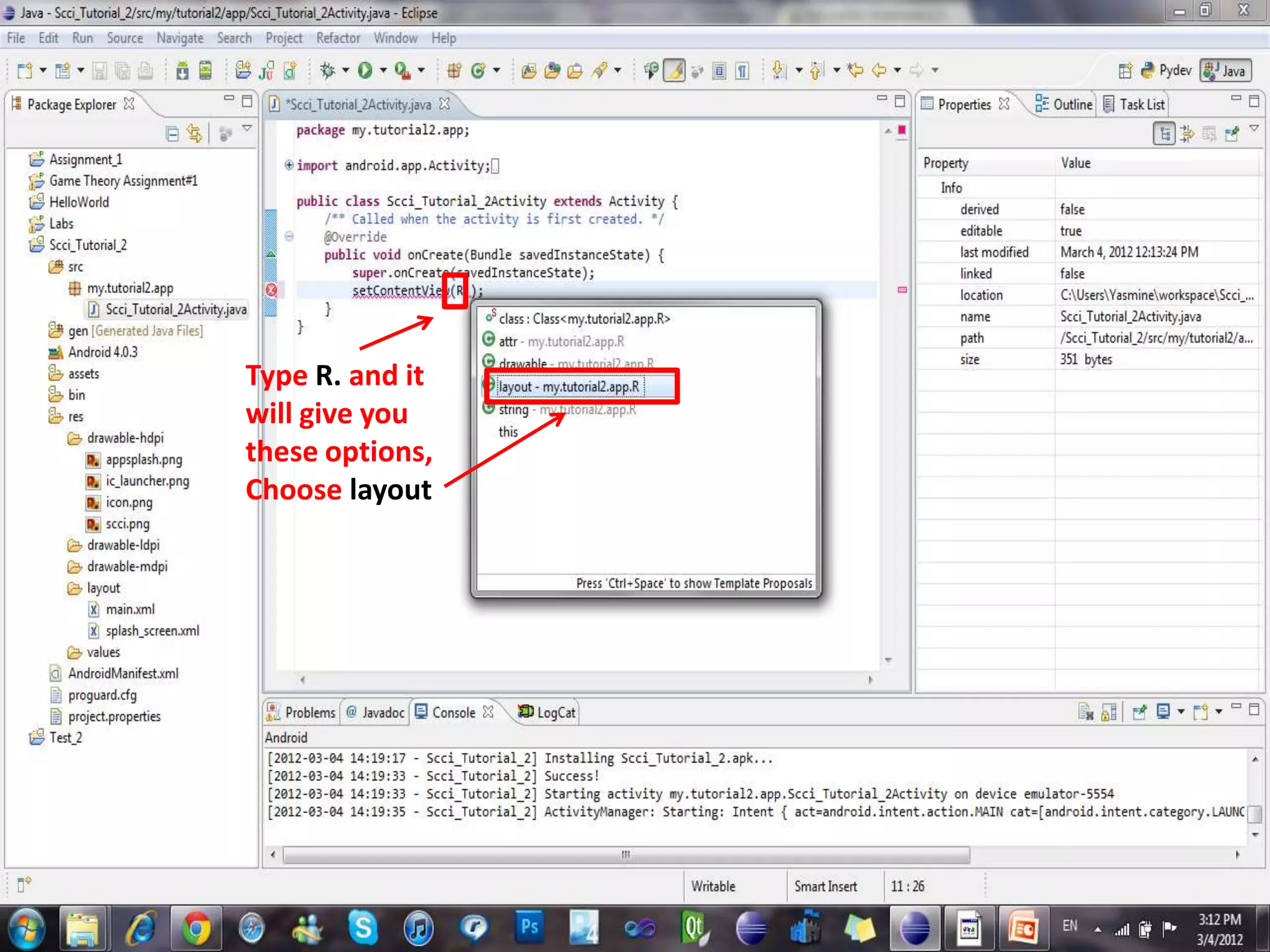Image resolution: width=1270 pixels, height=952 pixels.
Task: Maximize the Package Explorer view
Action: (x=247, y=101)
